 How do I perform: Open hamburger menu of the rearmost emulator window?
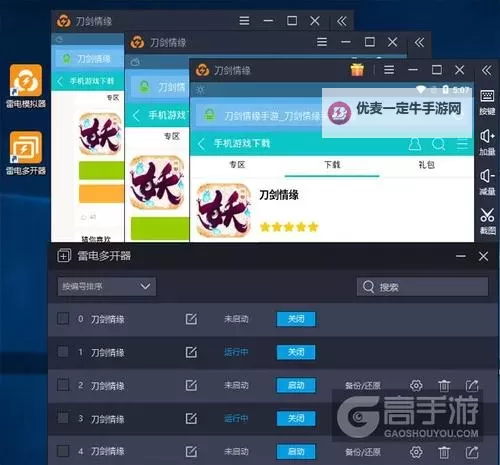point(244,21)
